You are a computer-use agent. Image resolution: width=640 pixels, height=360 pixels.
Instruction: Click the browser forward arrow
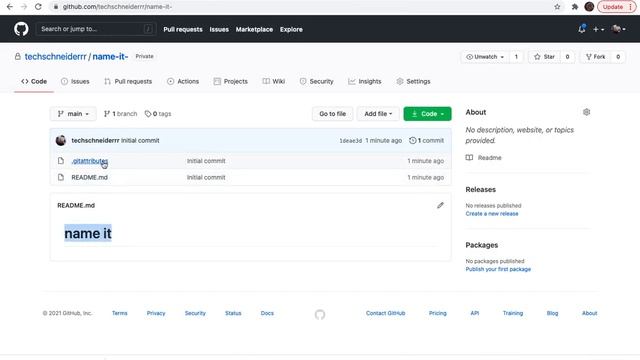pos(24,7)
